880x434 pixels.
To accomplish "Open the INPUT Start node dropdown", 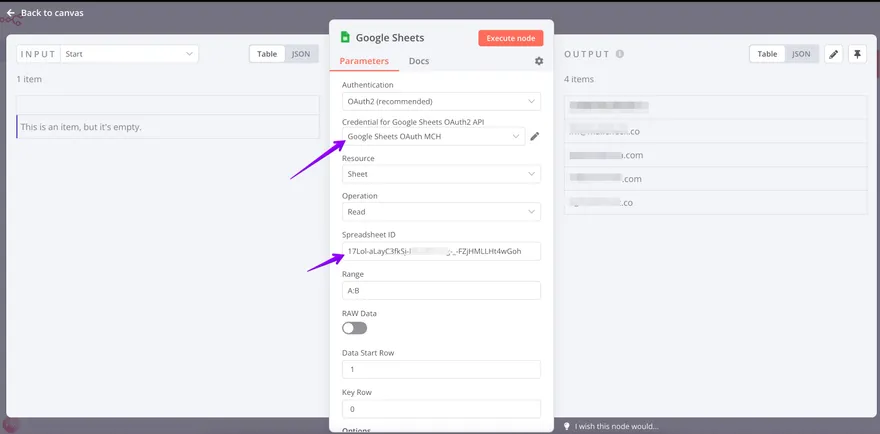I will coord(129,54).
